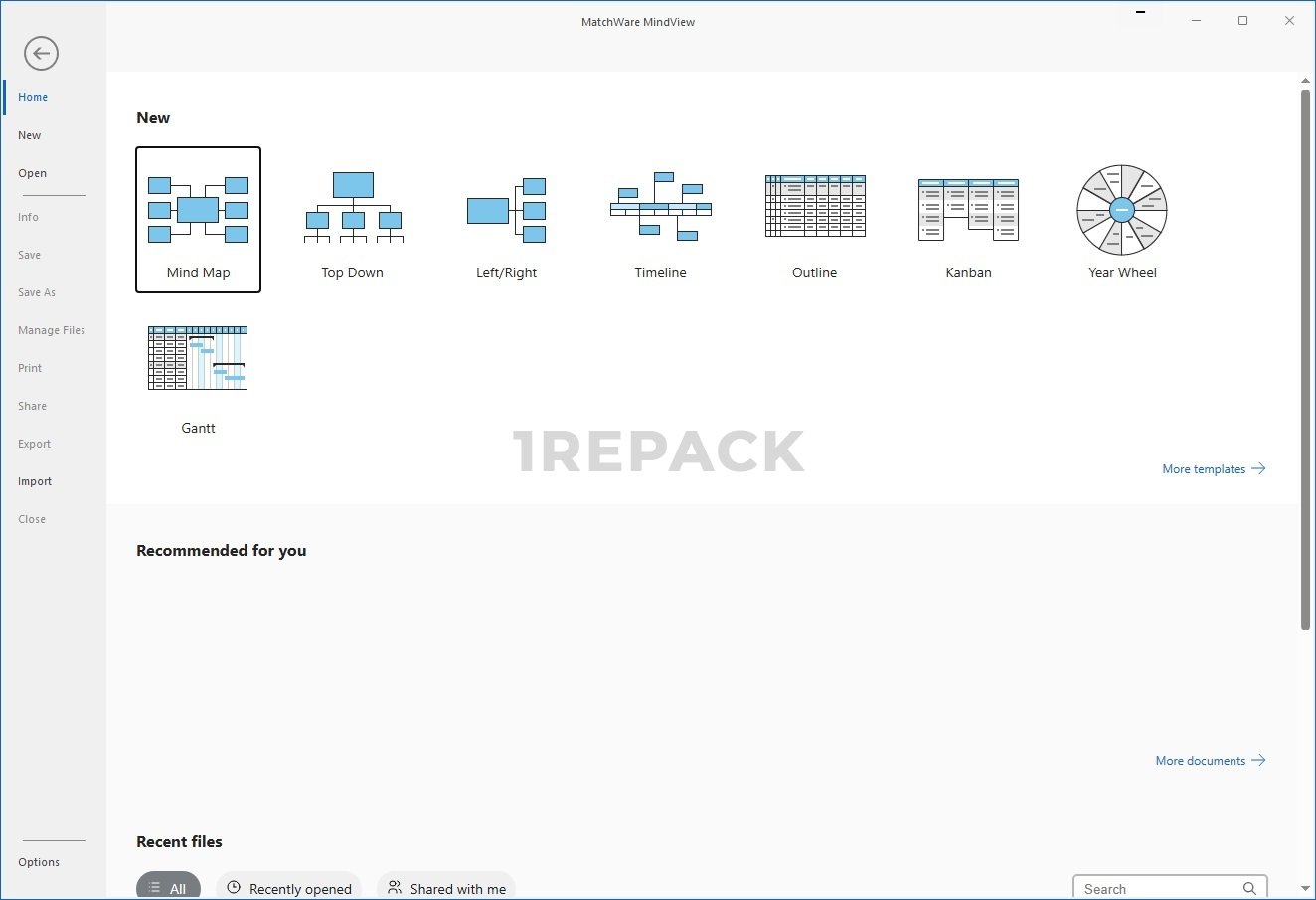Choose the Top Down template icon
The image size is (1316, 900).
[353, 208]
